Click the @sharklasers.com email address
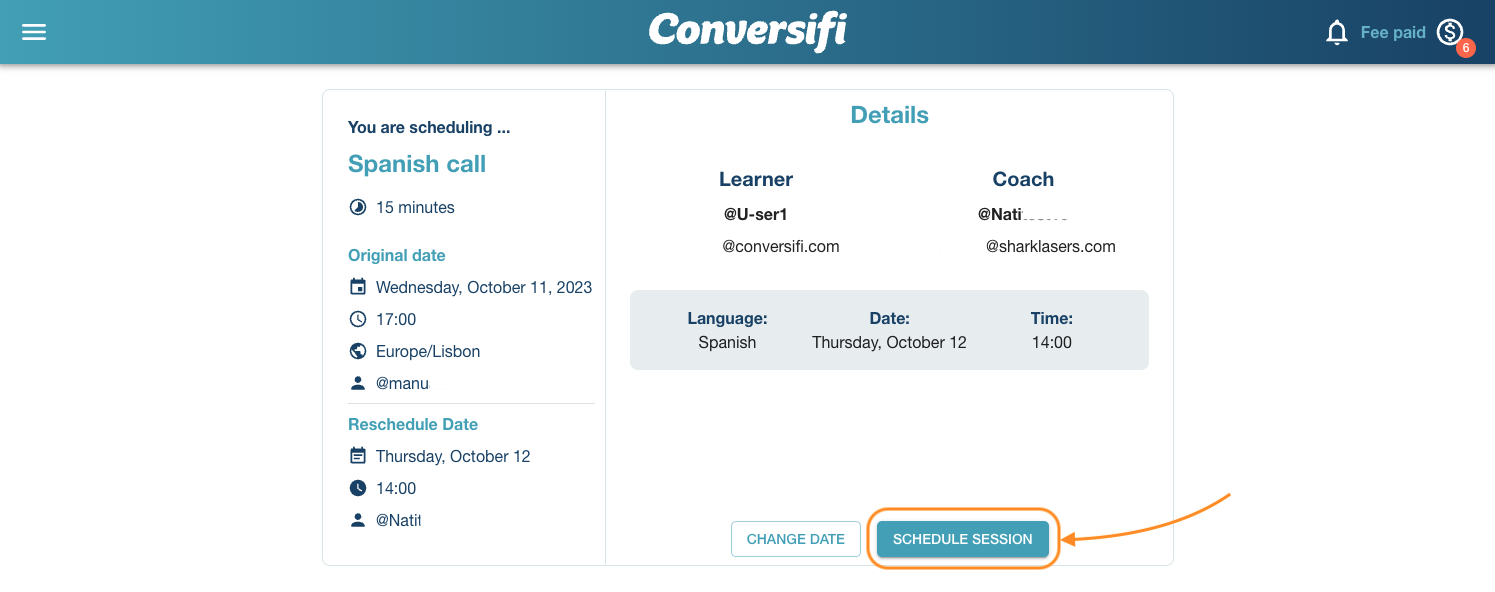The width and height of the screenshot is (1495, 592). [1052, 246]
